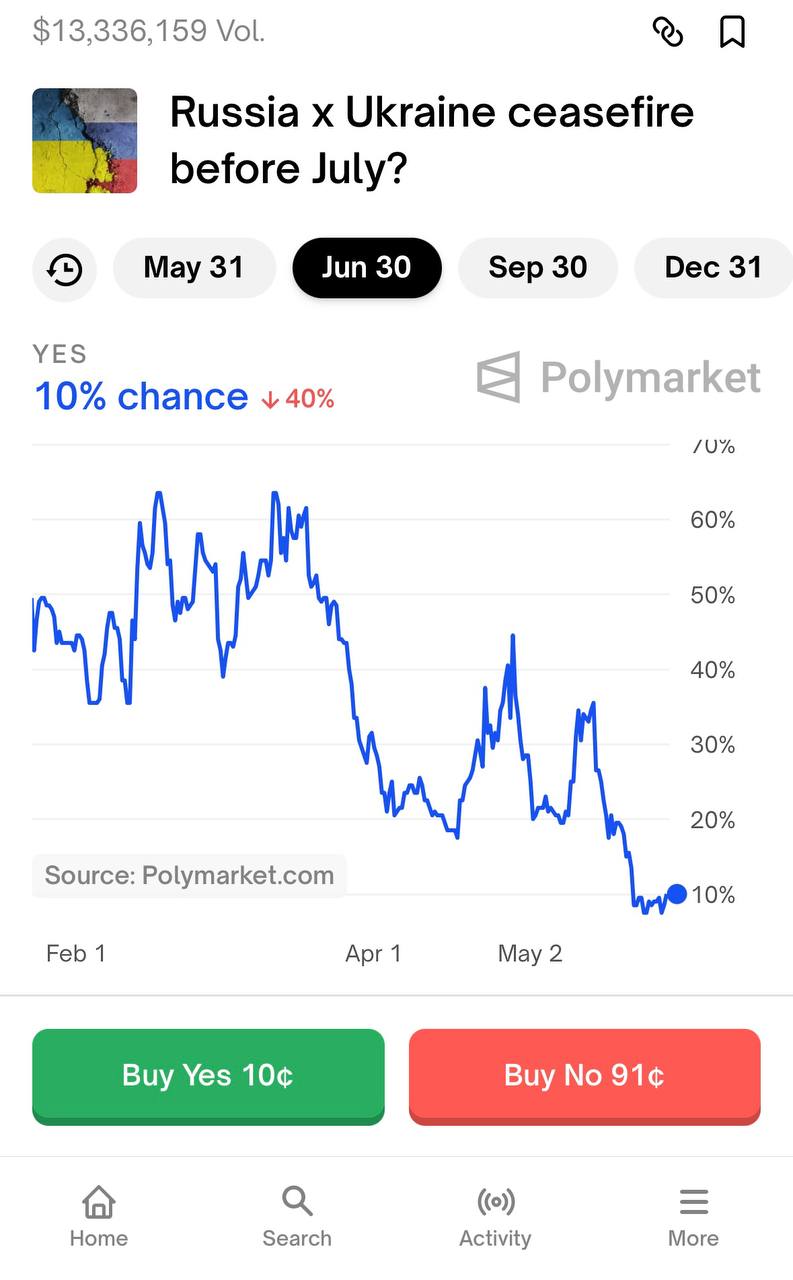Click the Polymarket logo watermark
Image resolution: width=793 pixels, height=1280 pixels.
619,378
